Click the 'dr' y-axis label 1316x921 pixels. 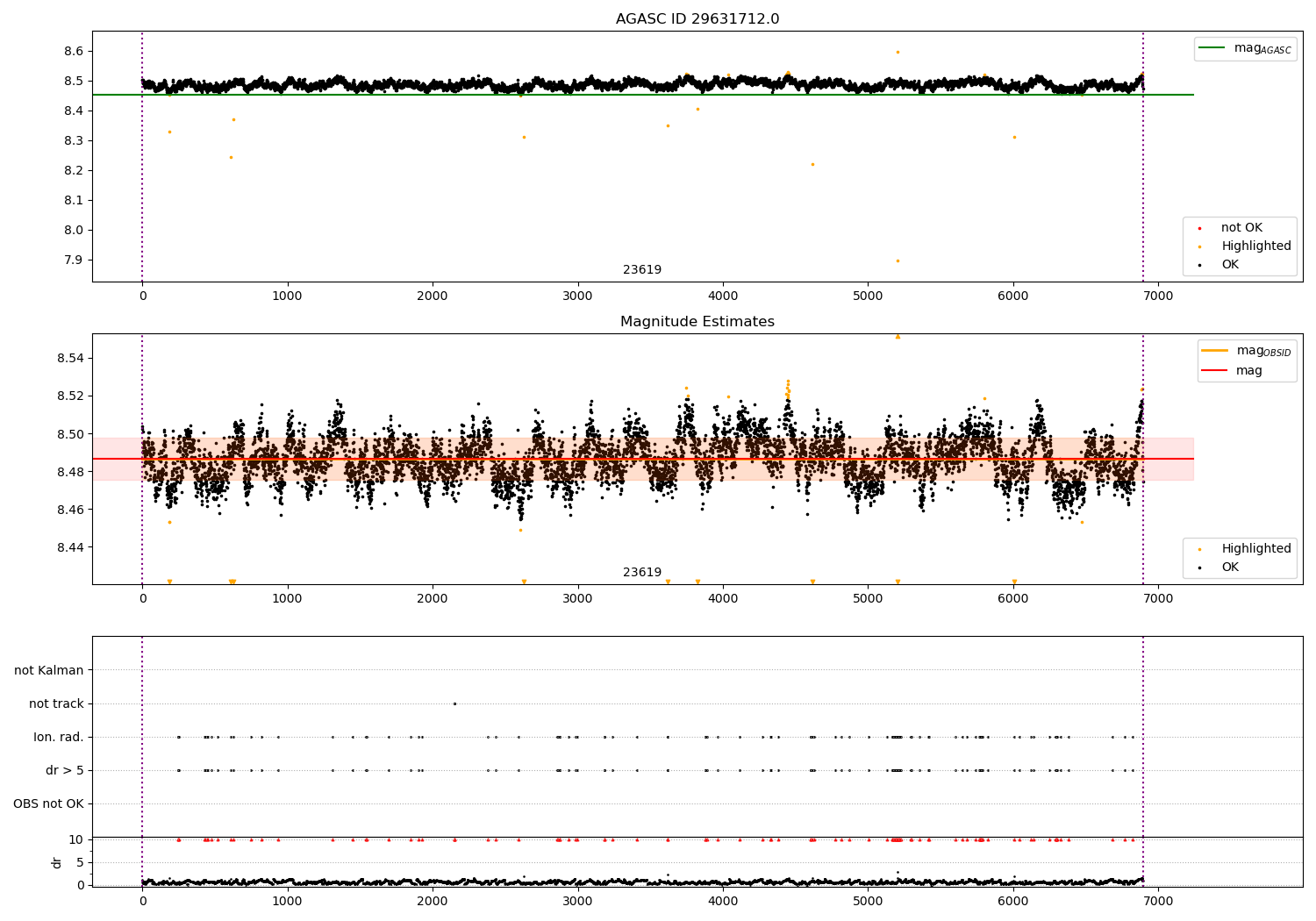coord(57,862)
